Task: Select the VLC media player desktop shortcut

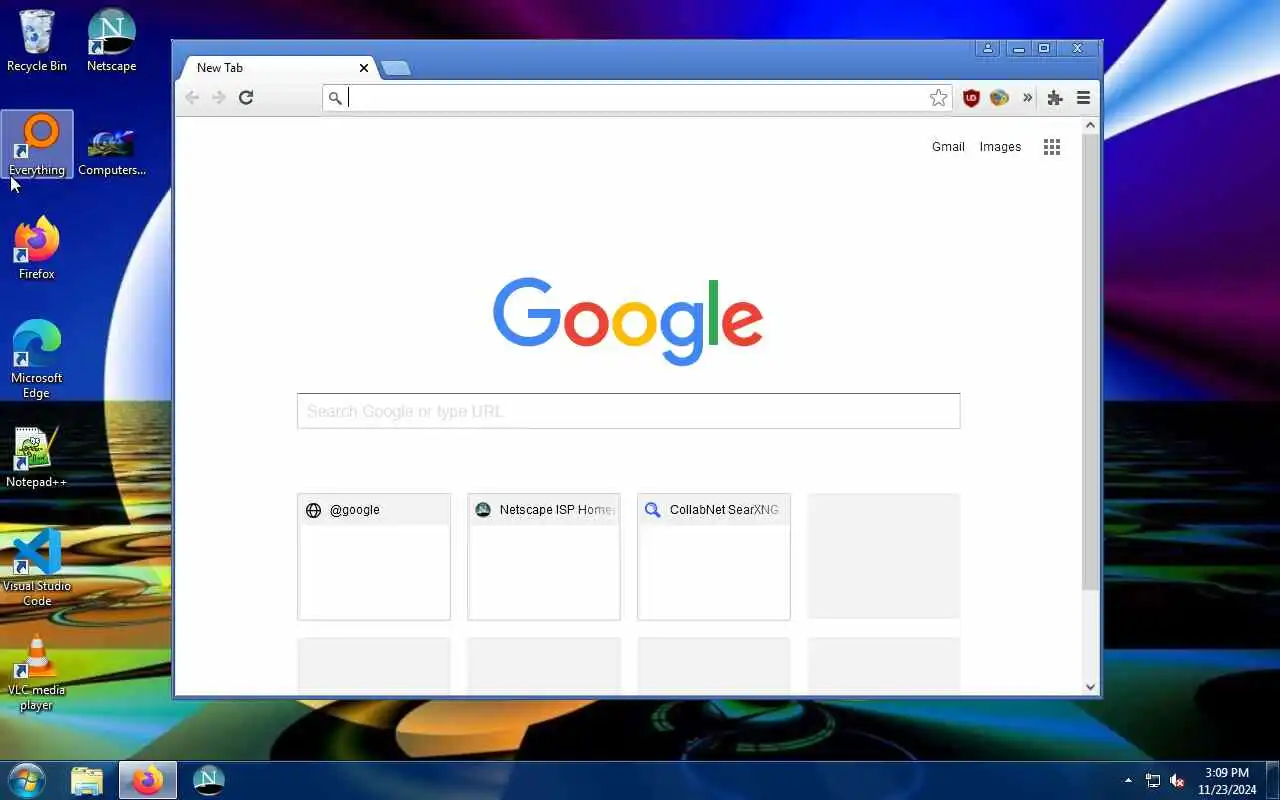Action: click(37, 671)
